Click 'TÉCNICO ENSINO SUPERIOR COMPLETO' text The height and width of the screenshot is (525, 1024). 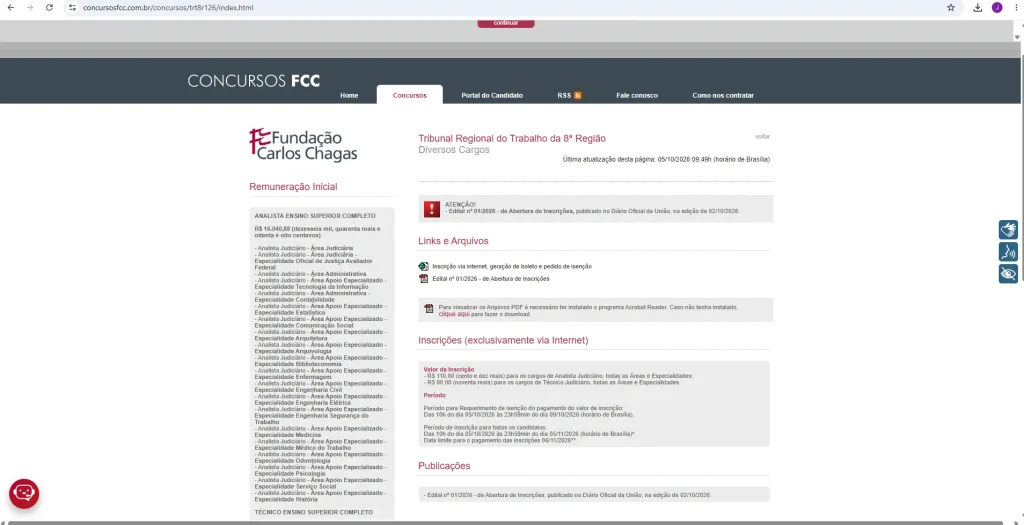click(313, 512)
